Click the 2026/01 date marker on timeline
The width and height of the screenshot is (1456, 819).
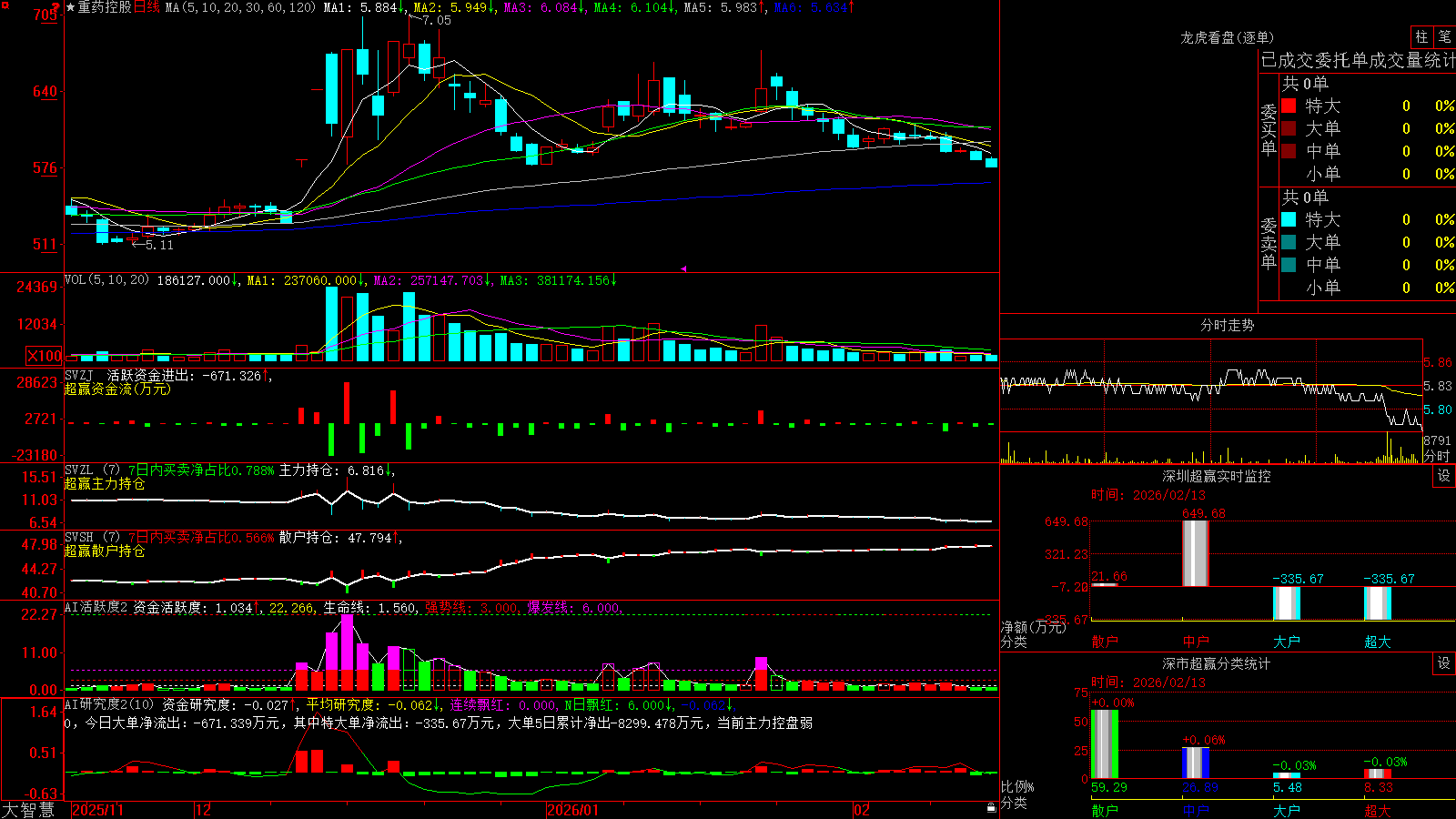(x=572, y=810)
